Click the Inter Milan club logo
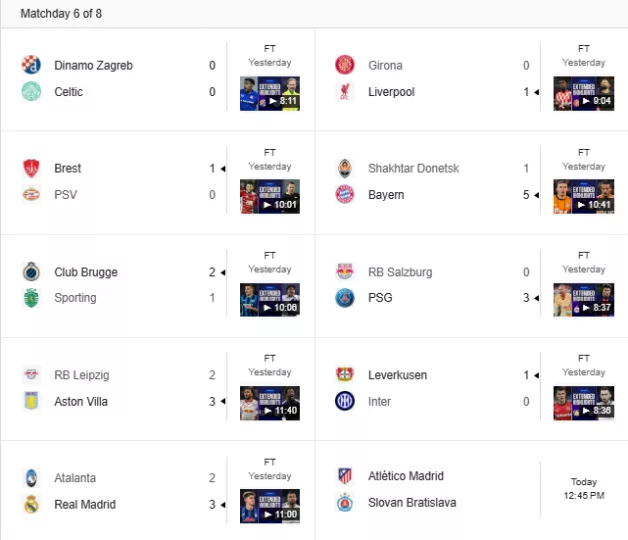628x540 pixels. (345, 401)
